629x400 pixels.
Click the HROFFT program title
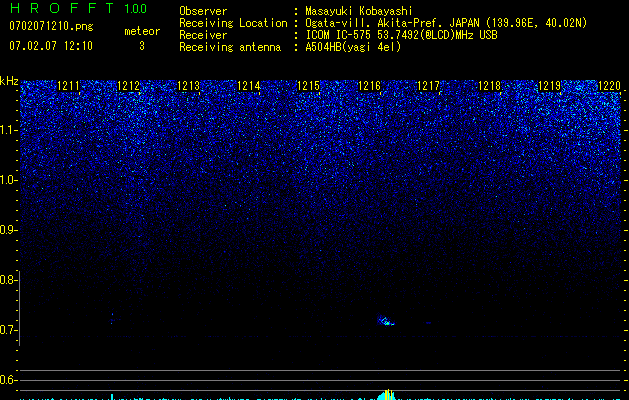pyautogui.click(x=62, y=8)
